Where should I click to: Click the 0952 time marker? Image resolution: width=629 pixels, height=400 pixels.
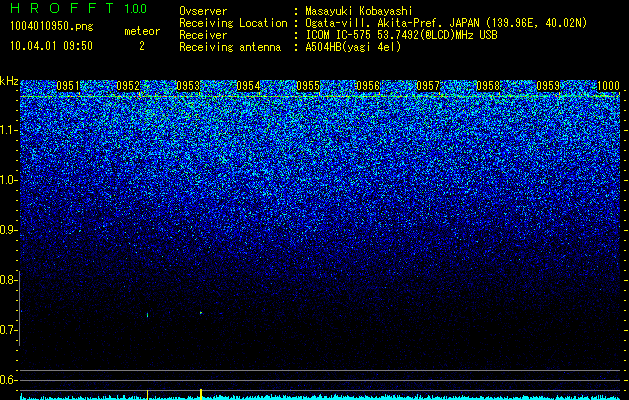pyautogui.click(x=128, y=86)
